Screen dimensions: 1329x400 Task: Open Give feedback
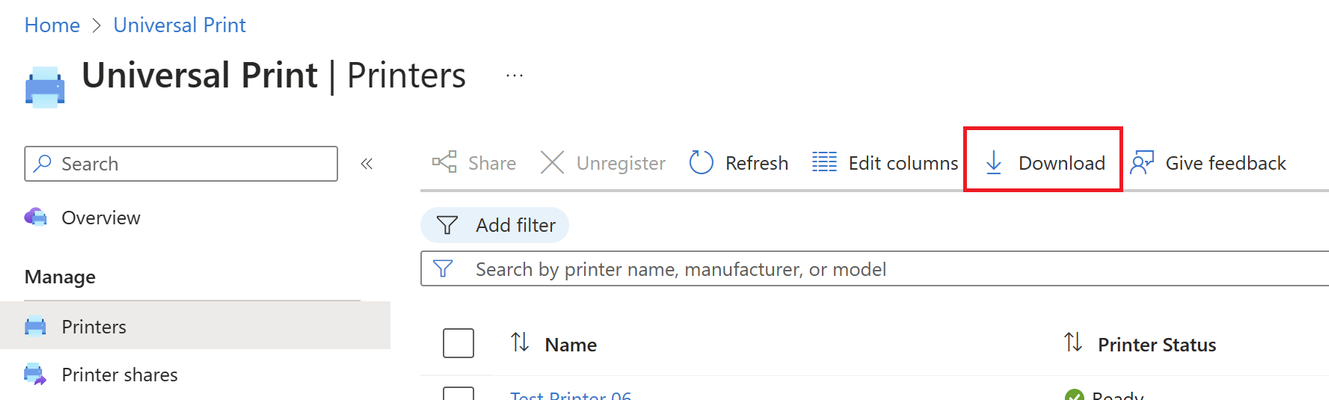point(1208,163)
